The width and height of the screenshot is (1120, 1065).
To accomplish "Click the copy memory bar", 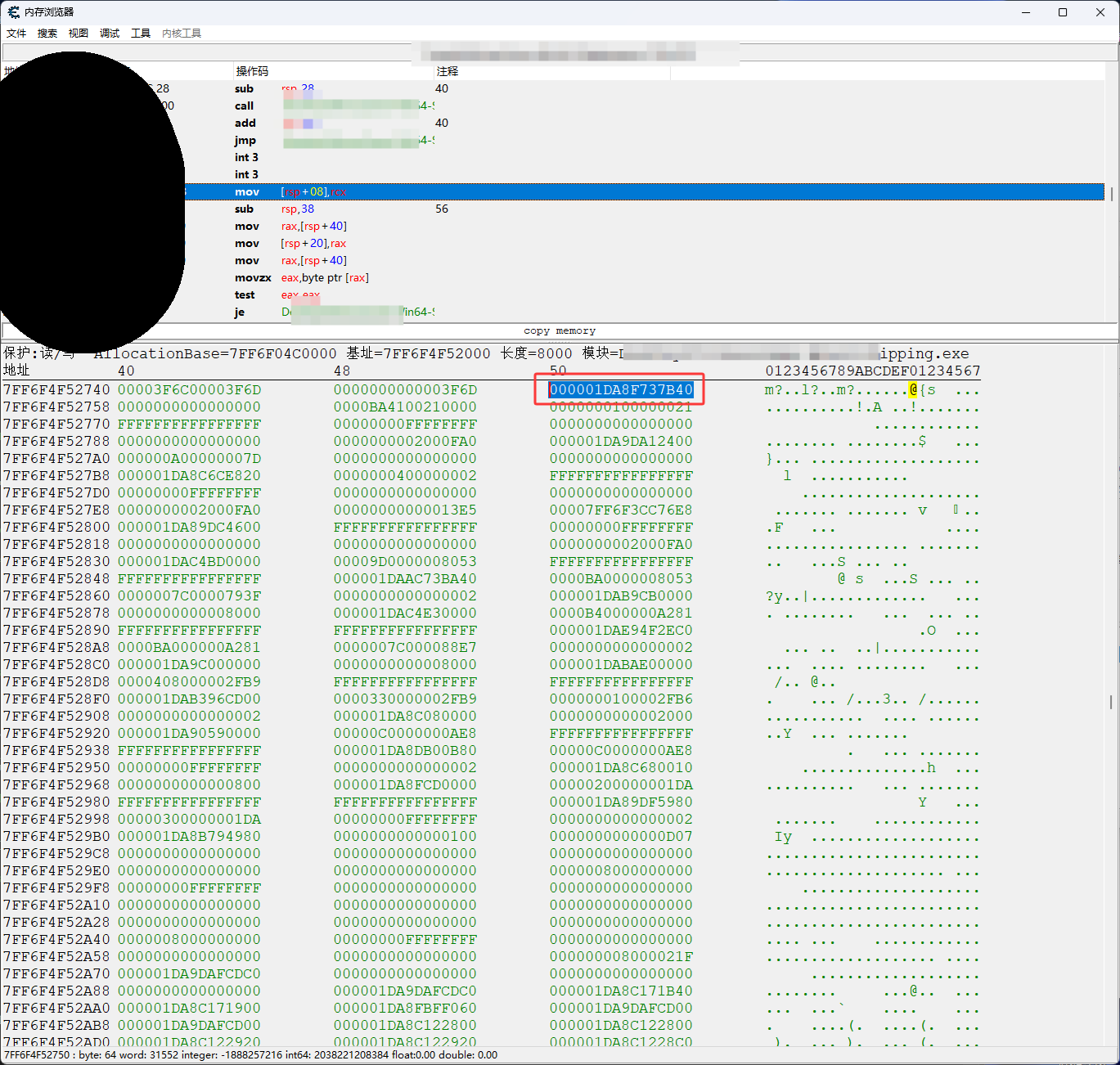I will (x=560, y=331).
